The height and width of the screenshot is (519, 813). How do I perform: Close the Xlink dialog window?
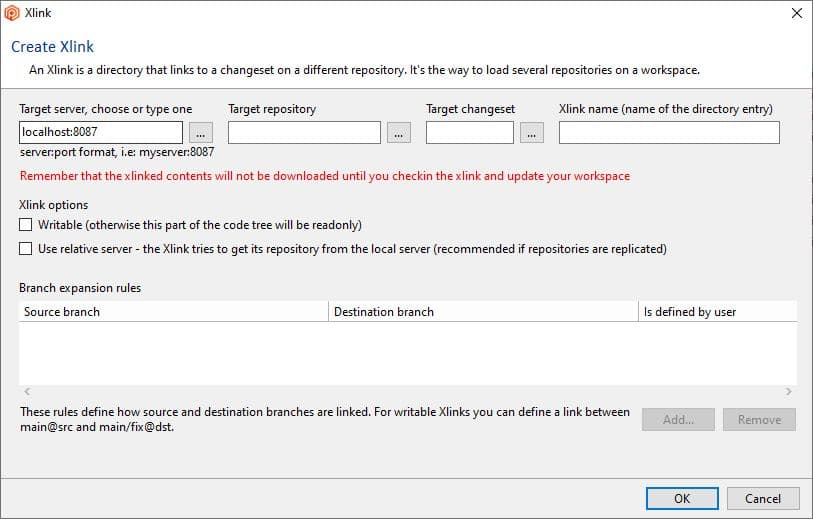pyautogui.click(x=796, y=13)
